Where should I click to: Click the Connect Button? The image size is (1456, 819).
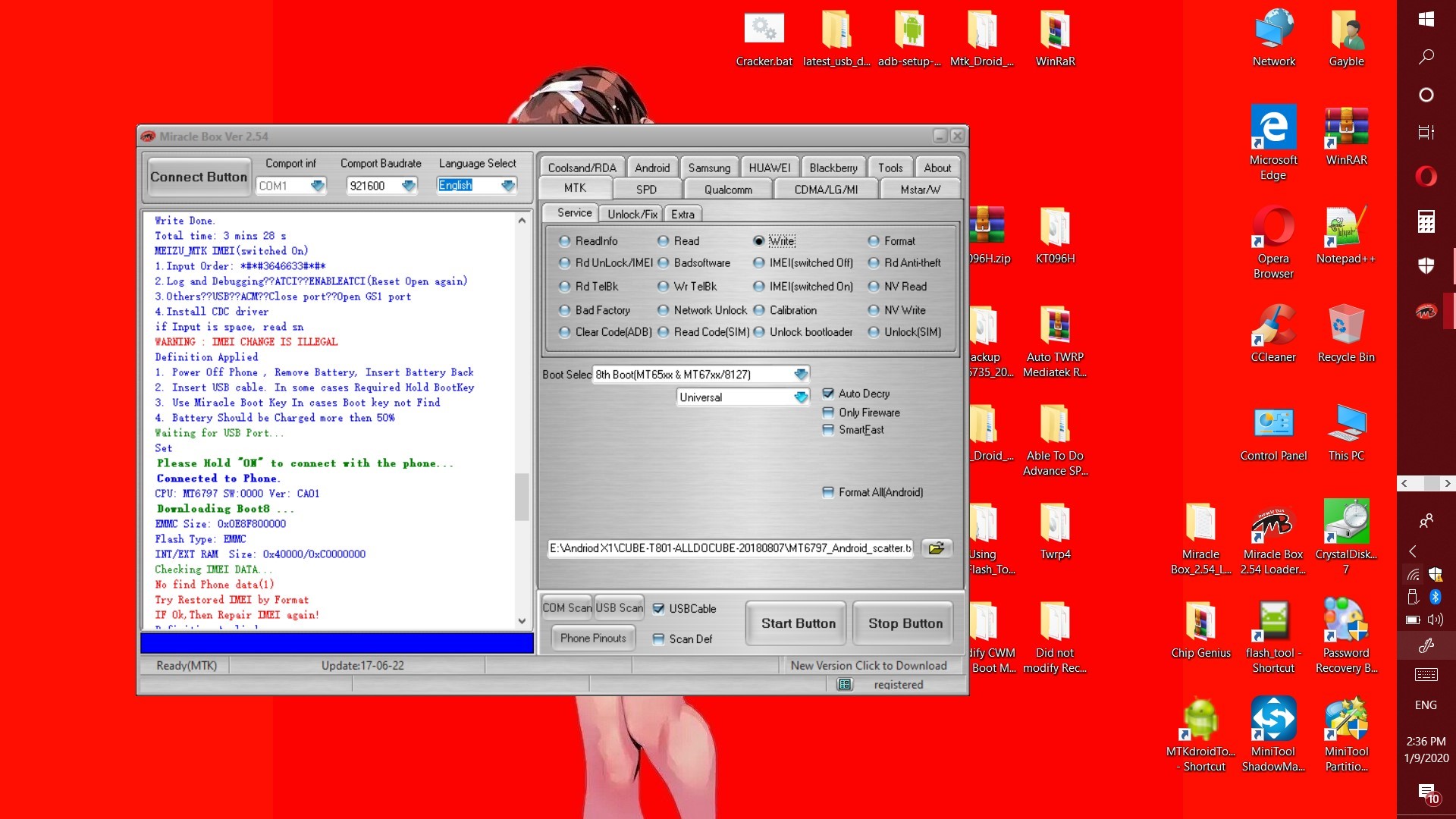199,177
